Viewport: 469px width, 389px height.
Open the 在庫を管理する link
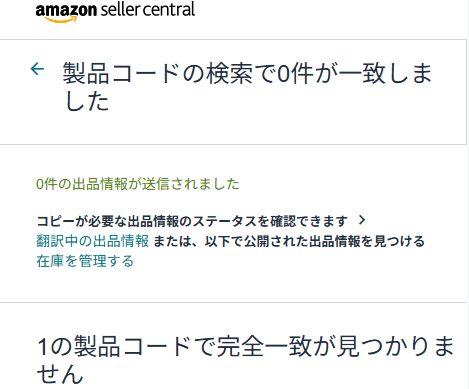pos(85,261)
